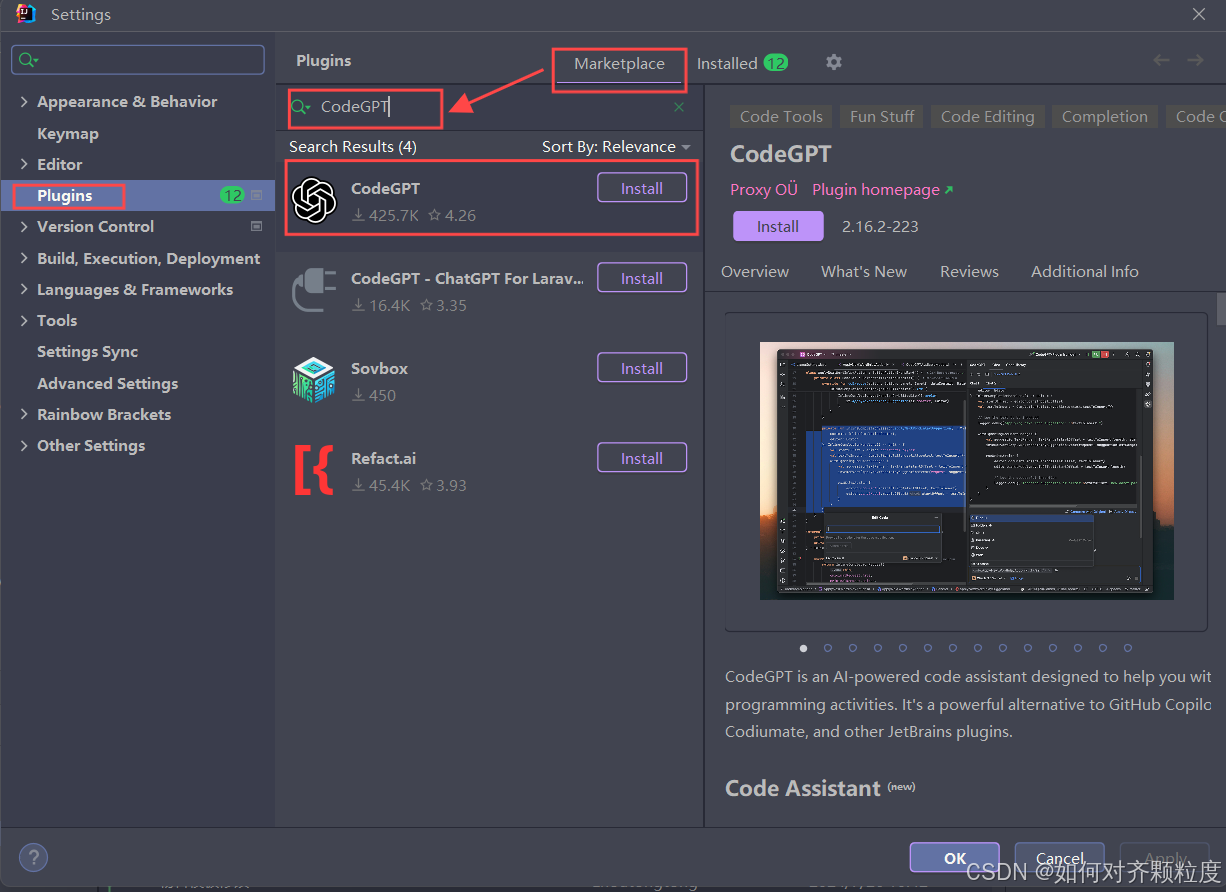Click the CodeGPT plugin search field
1226x892 pixels.
coord(490,107)
